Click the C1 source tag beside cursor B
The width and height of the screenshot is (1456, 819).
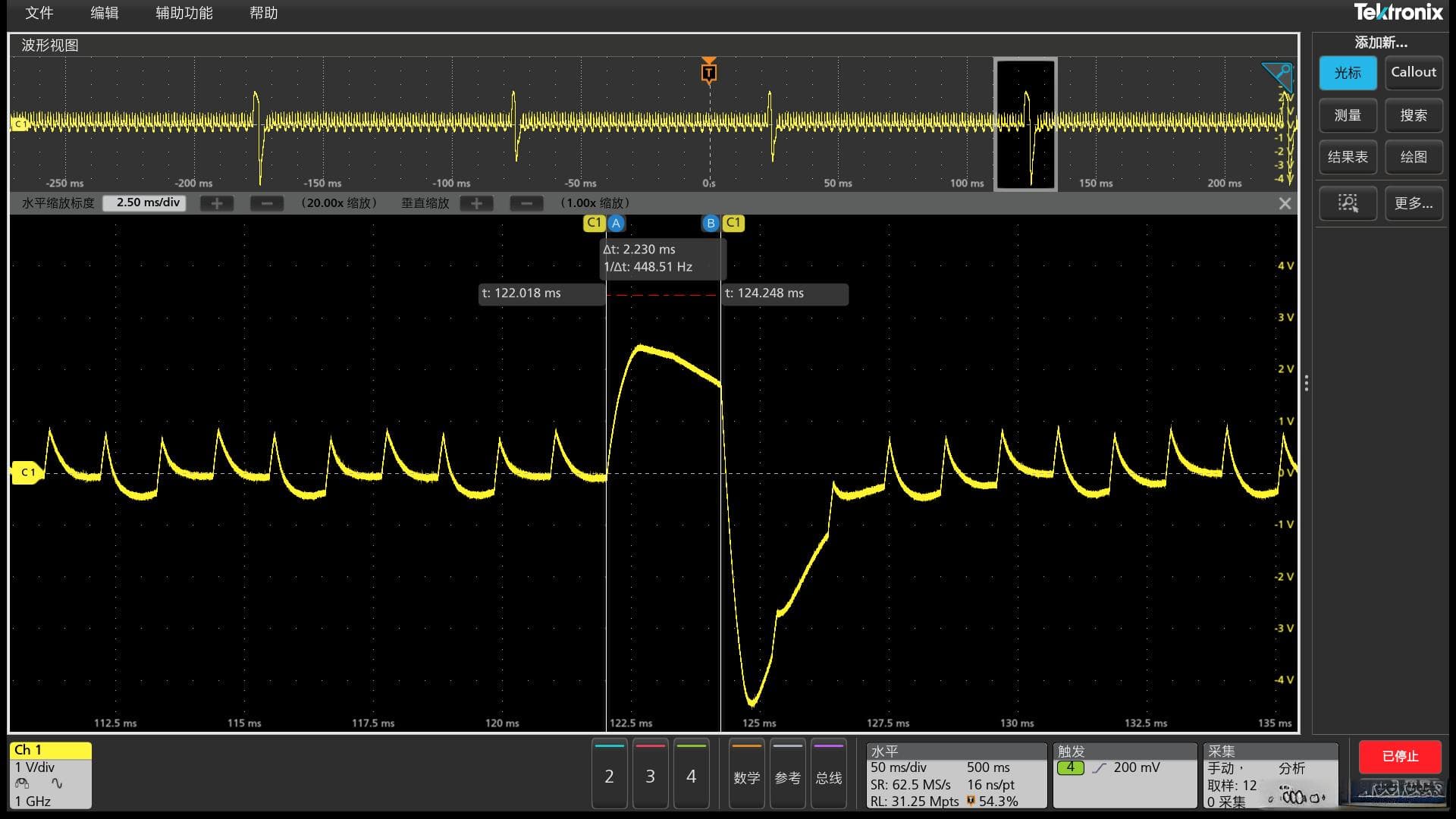click(x=733, y=223)
